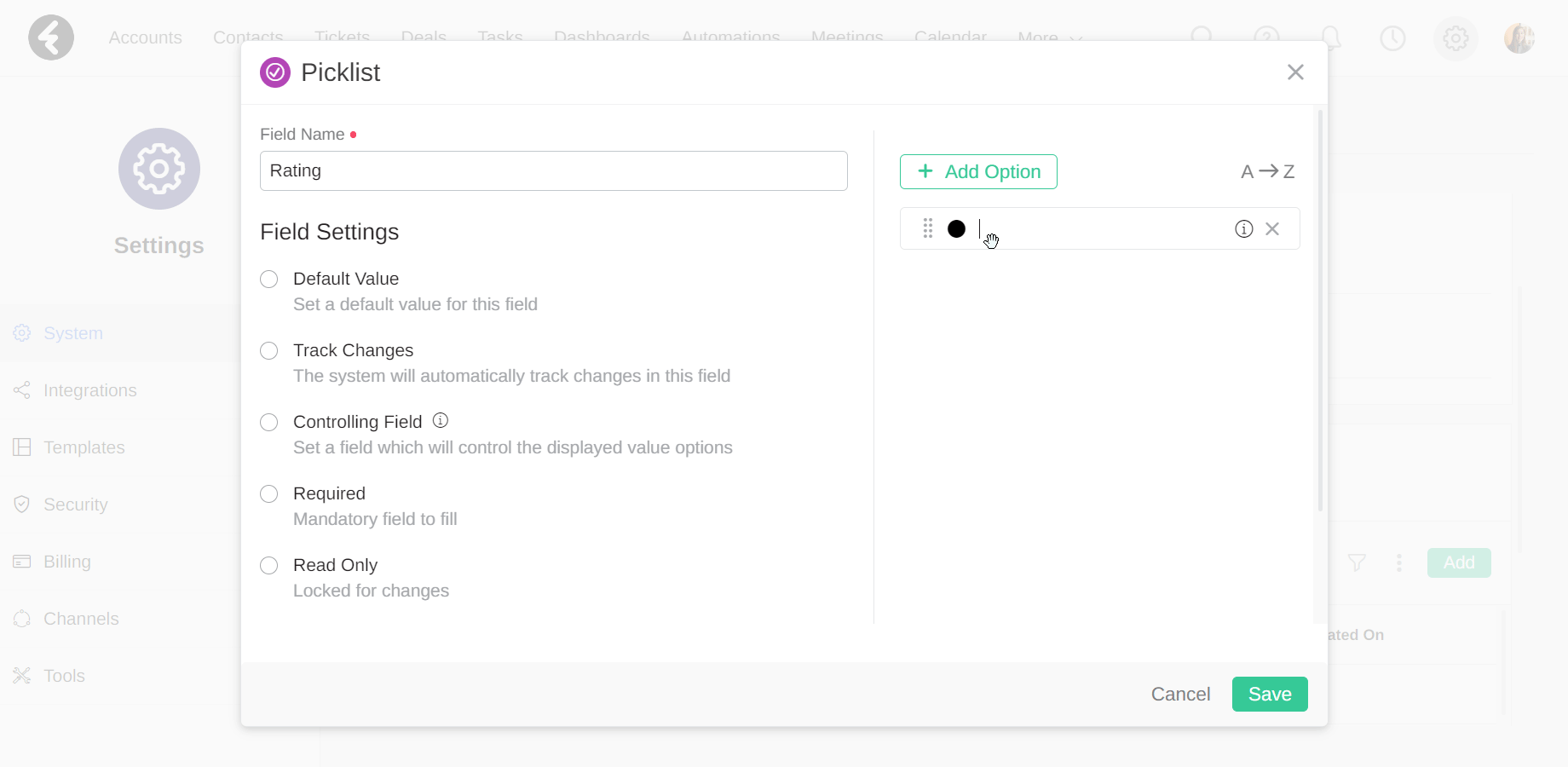Image resolution: width=1568 pixels, height=767 pixels.
Task: Click the background Add button
Action: click(x=1459, y=562)
